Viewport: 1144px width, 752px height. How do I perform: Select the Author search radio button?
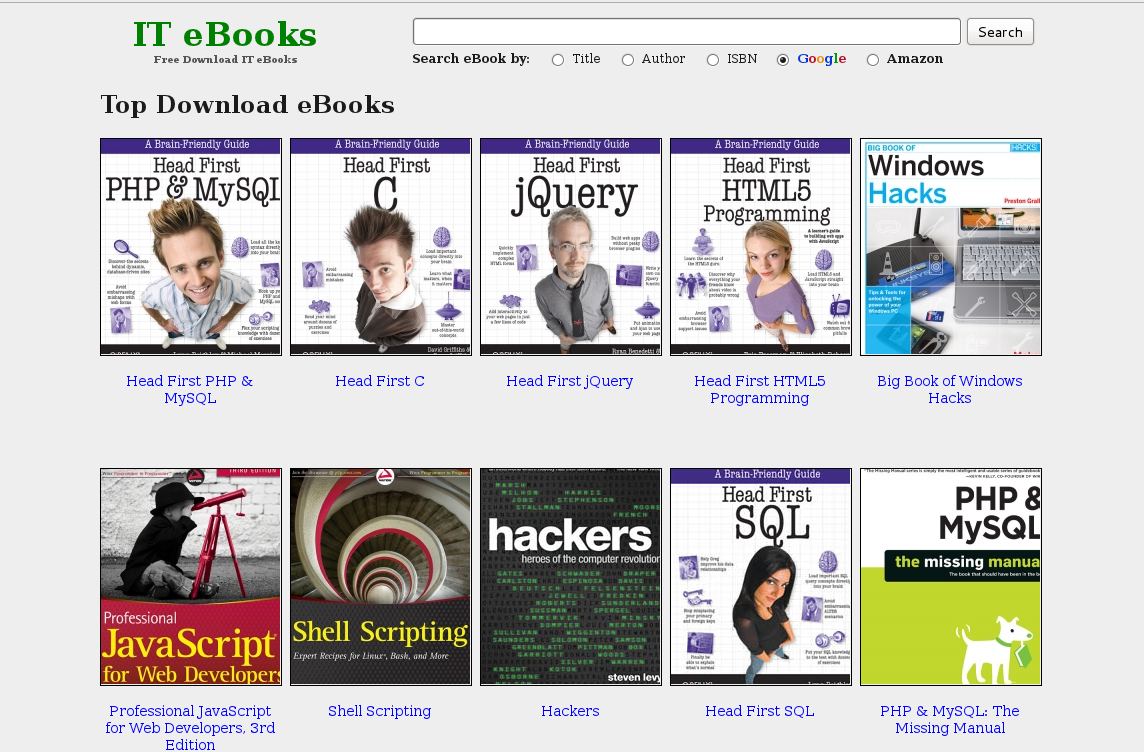[628, 59]
